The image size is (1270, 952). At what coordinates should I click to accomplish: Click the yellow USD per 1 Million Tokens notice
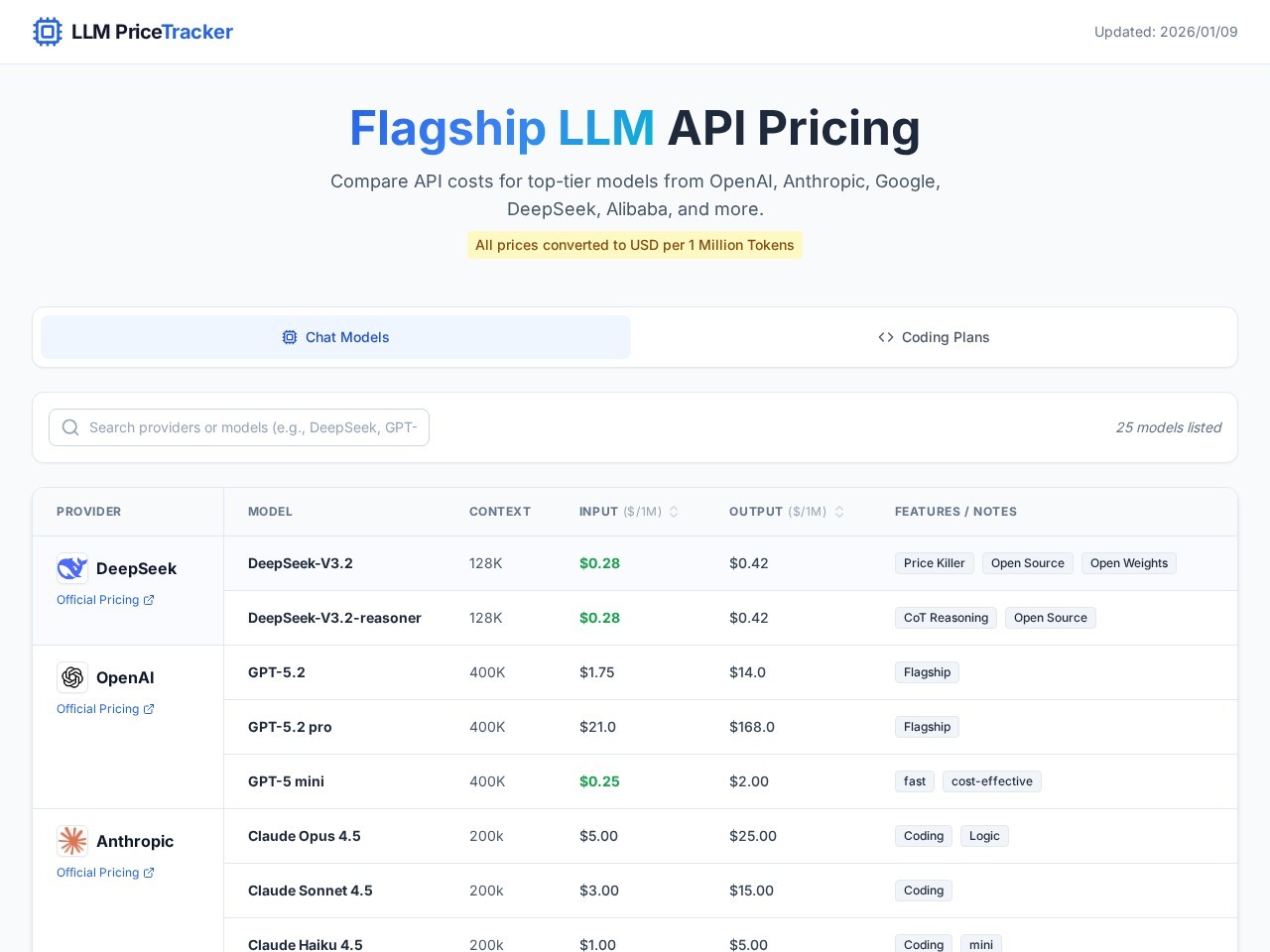tap(635, 245)
